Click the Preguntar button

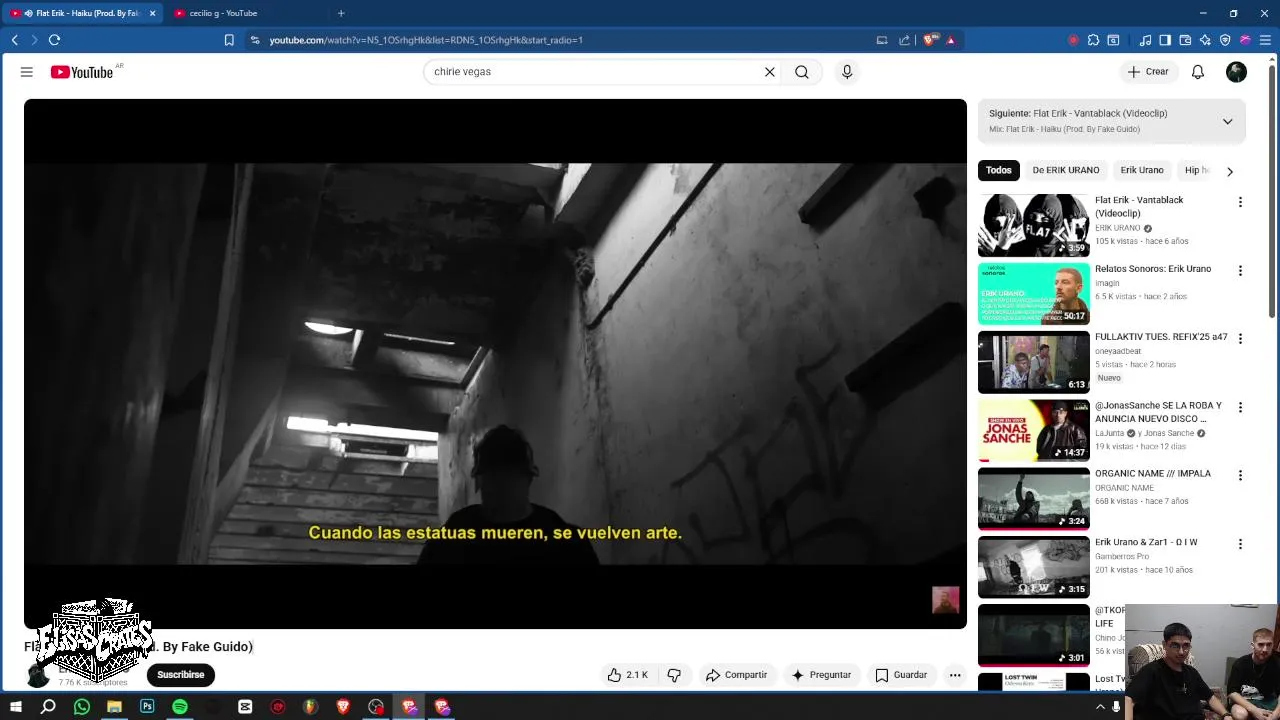click(x=821, y=675)
